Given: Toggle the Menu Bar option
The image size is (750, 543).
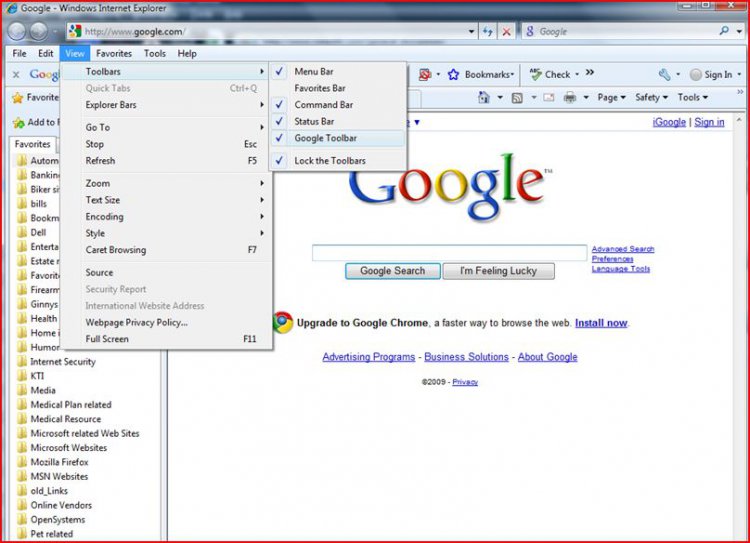Looking at the screenshot, I should pyautogui.click(x=338, y=71).
